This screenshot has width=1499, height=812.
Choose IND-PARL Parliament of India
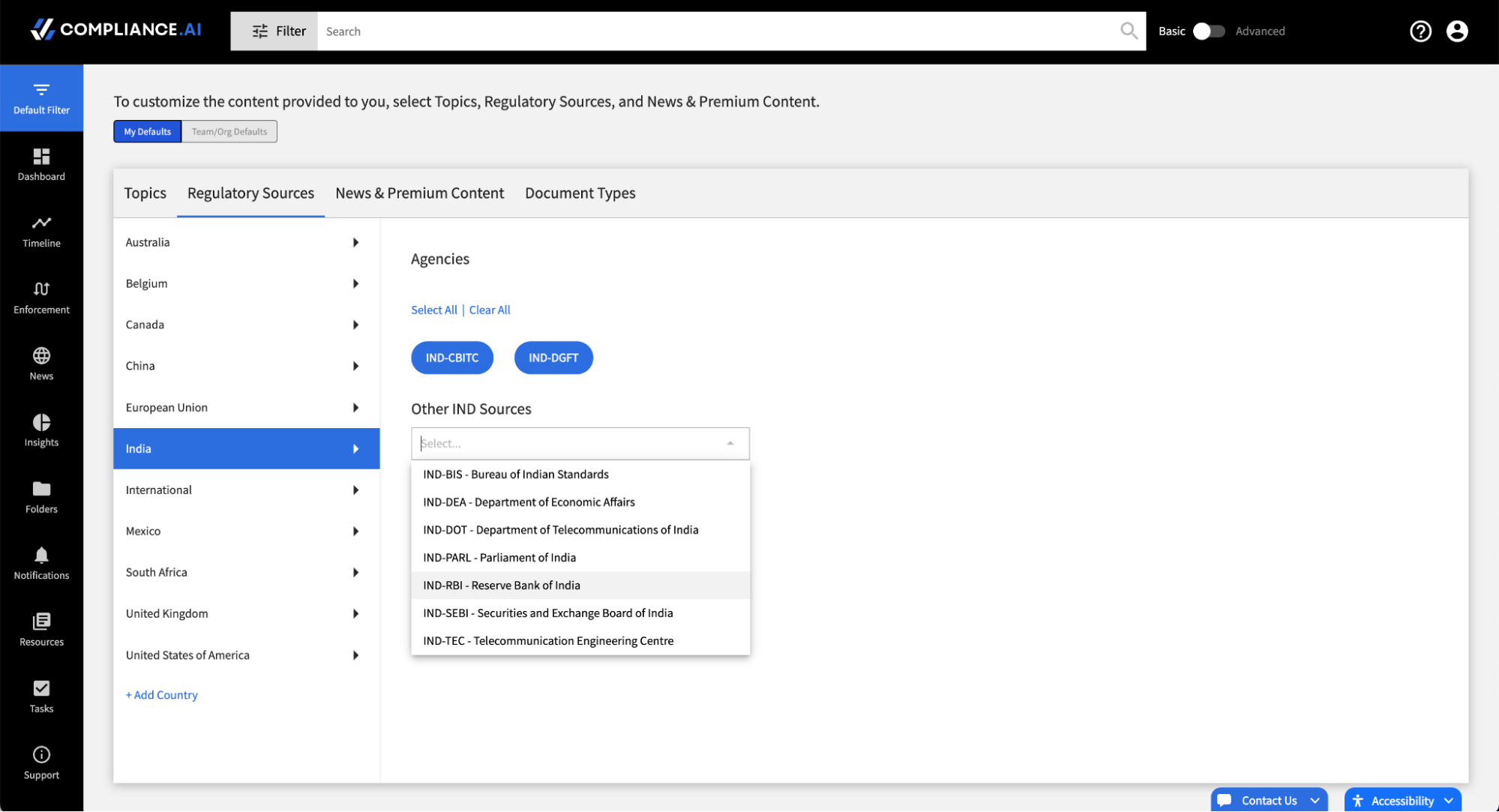(x=580, y=557)
